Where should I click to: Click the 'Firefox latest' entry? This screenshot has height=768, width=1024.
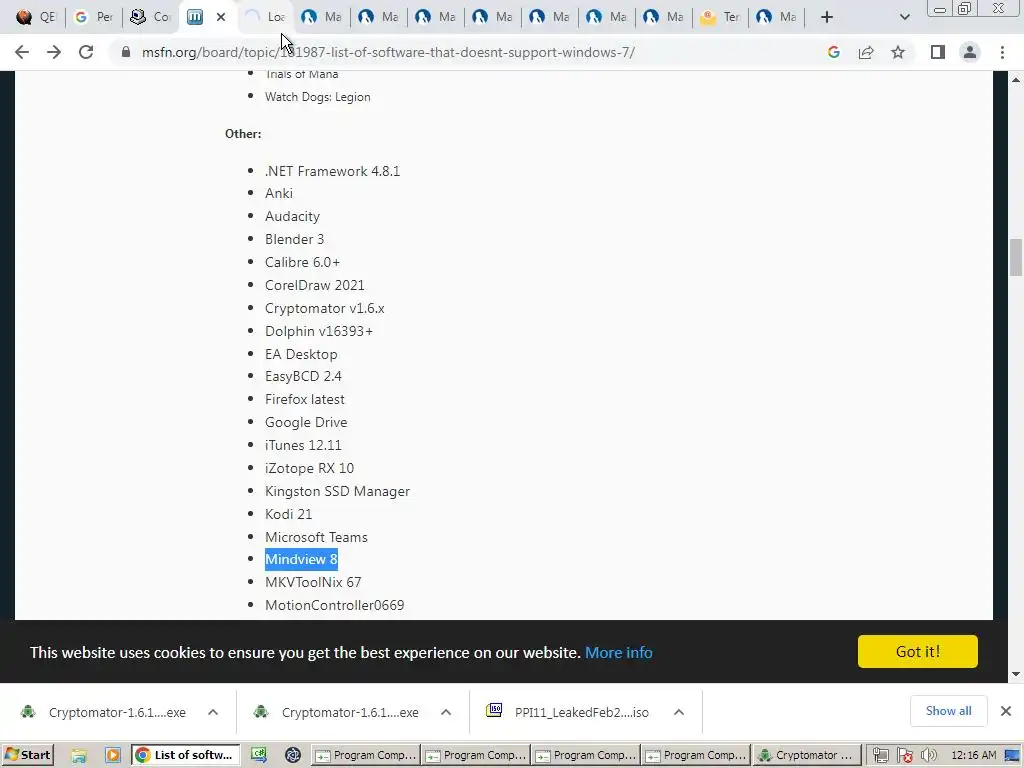(x=304, y=399)
